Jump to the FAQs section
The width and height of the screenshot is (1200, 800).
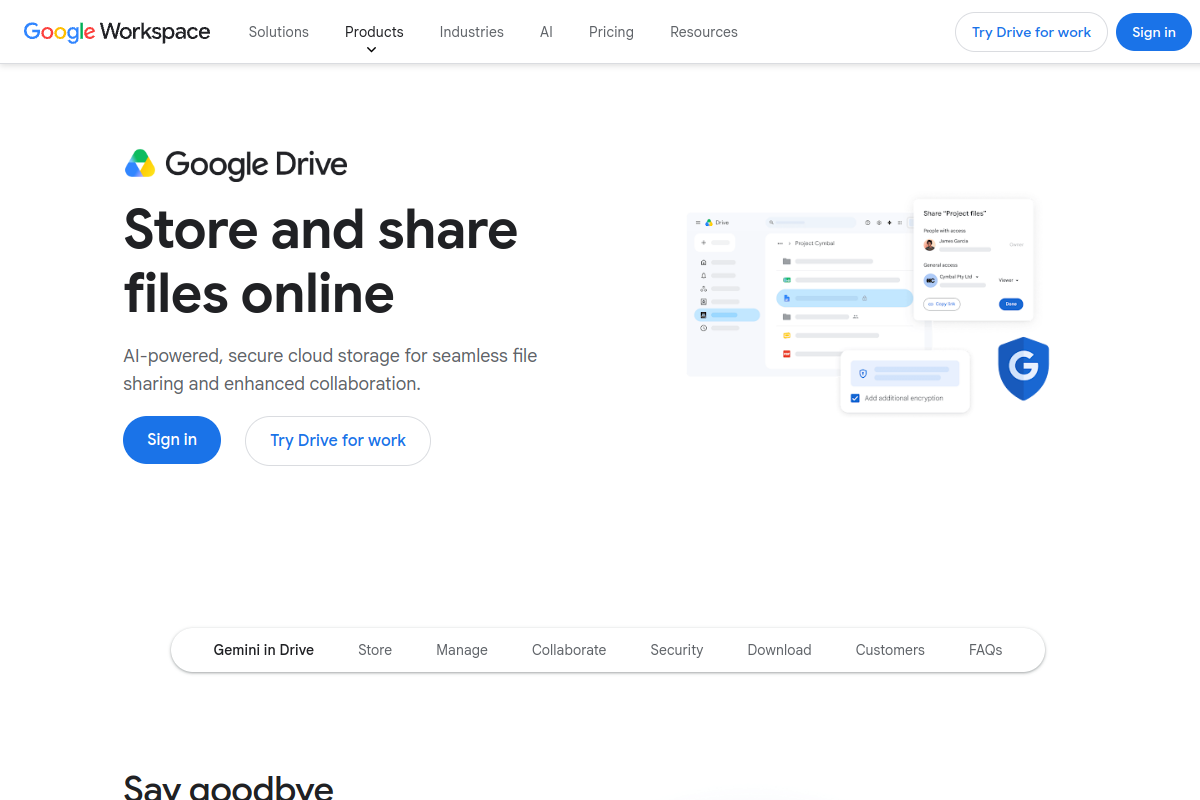[986, 650]
